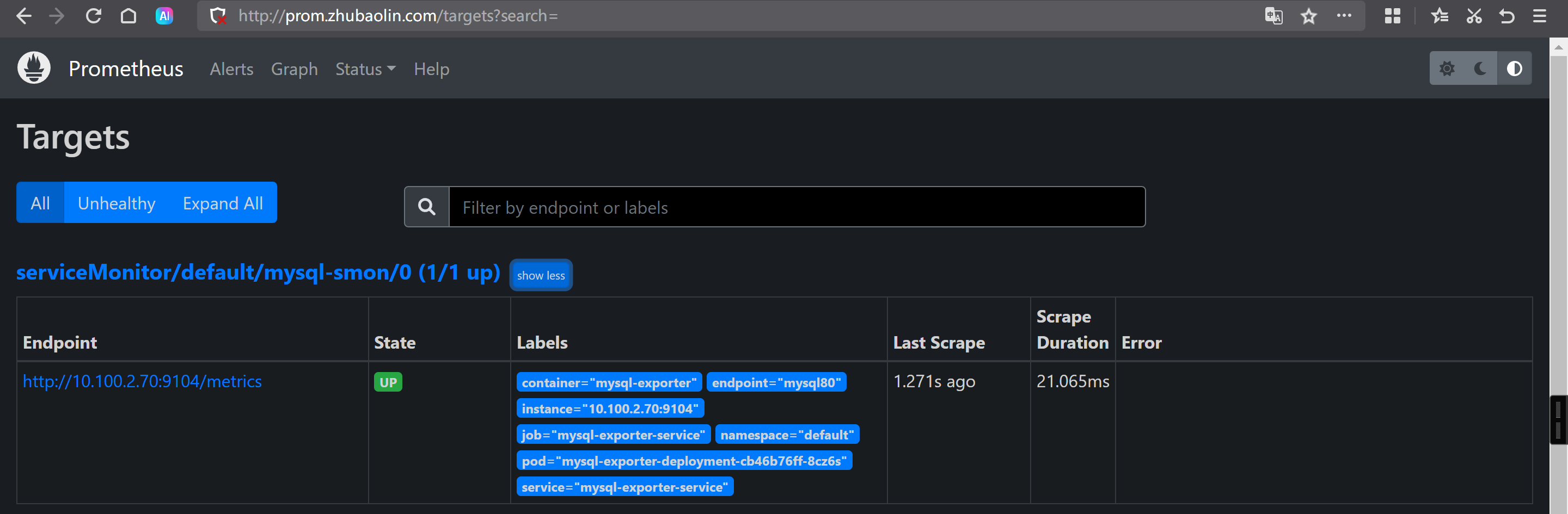The width and height of the screenshot is (1568, 514).
Task: Click the scissors screenshot icon
Action: coord(1474,16)
